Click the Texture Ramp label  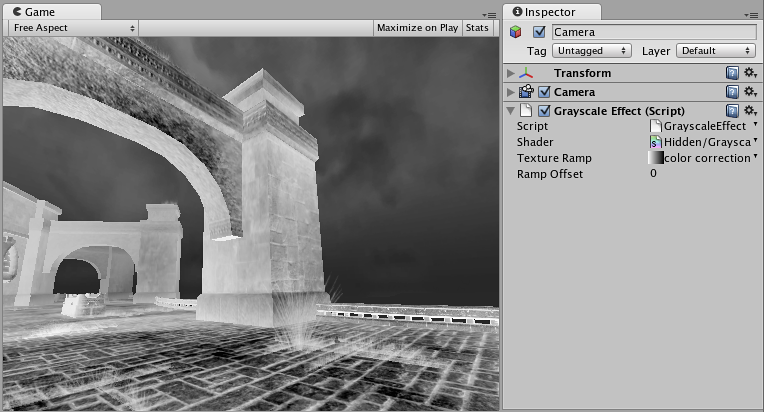click(x=554, y=158)
